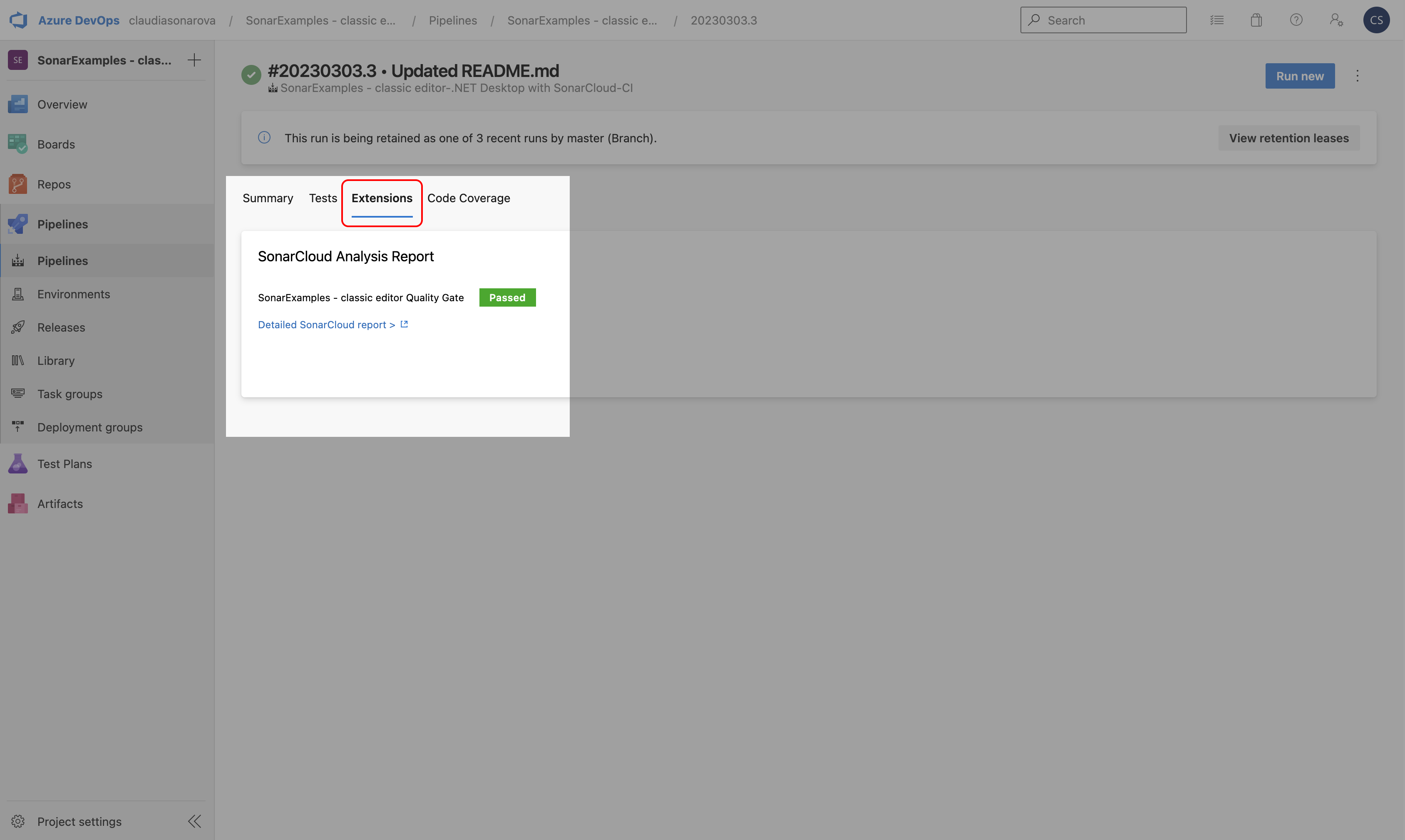Open the Marketplace shopping bag icon

tap(1256, 20)
